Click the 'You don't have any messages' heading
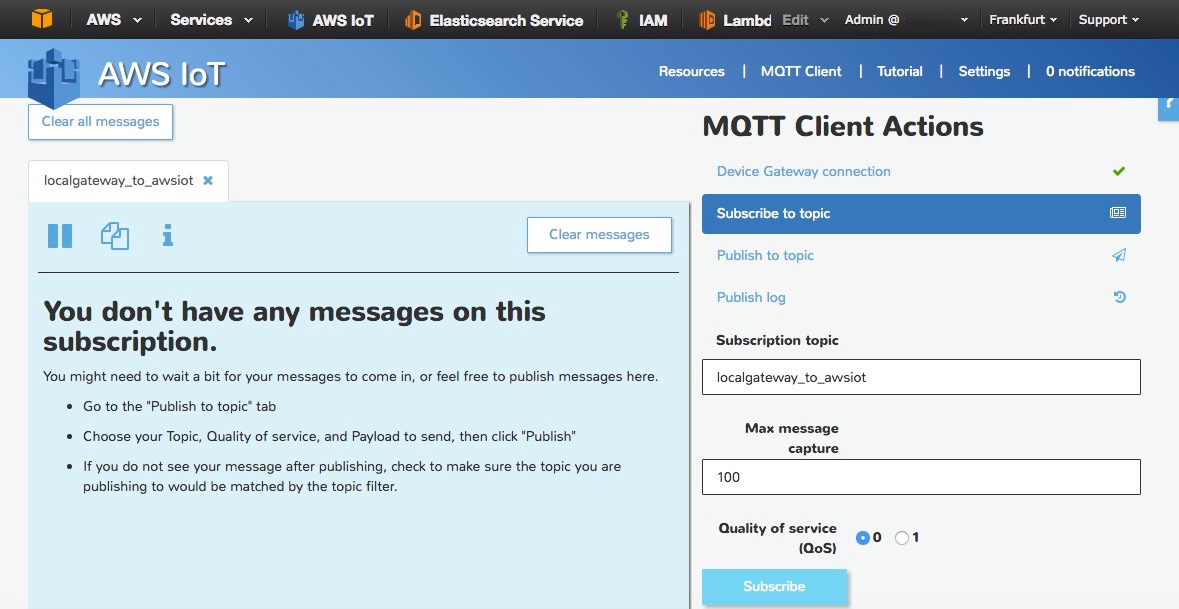Viewport: 1179px width, 609px height. click(294, 326)
